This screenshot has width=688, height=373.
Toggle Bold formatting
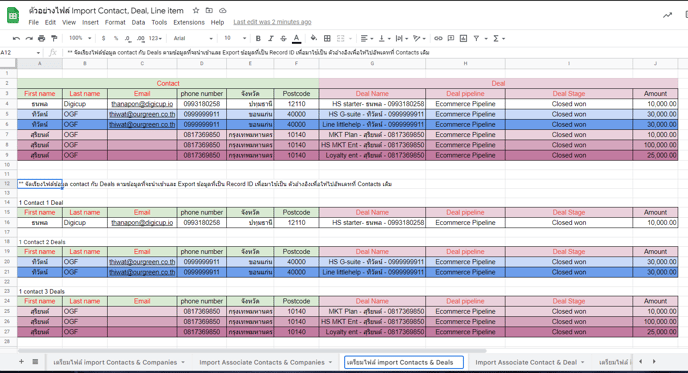coord(258,39)
